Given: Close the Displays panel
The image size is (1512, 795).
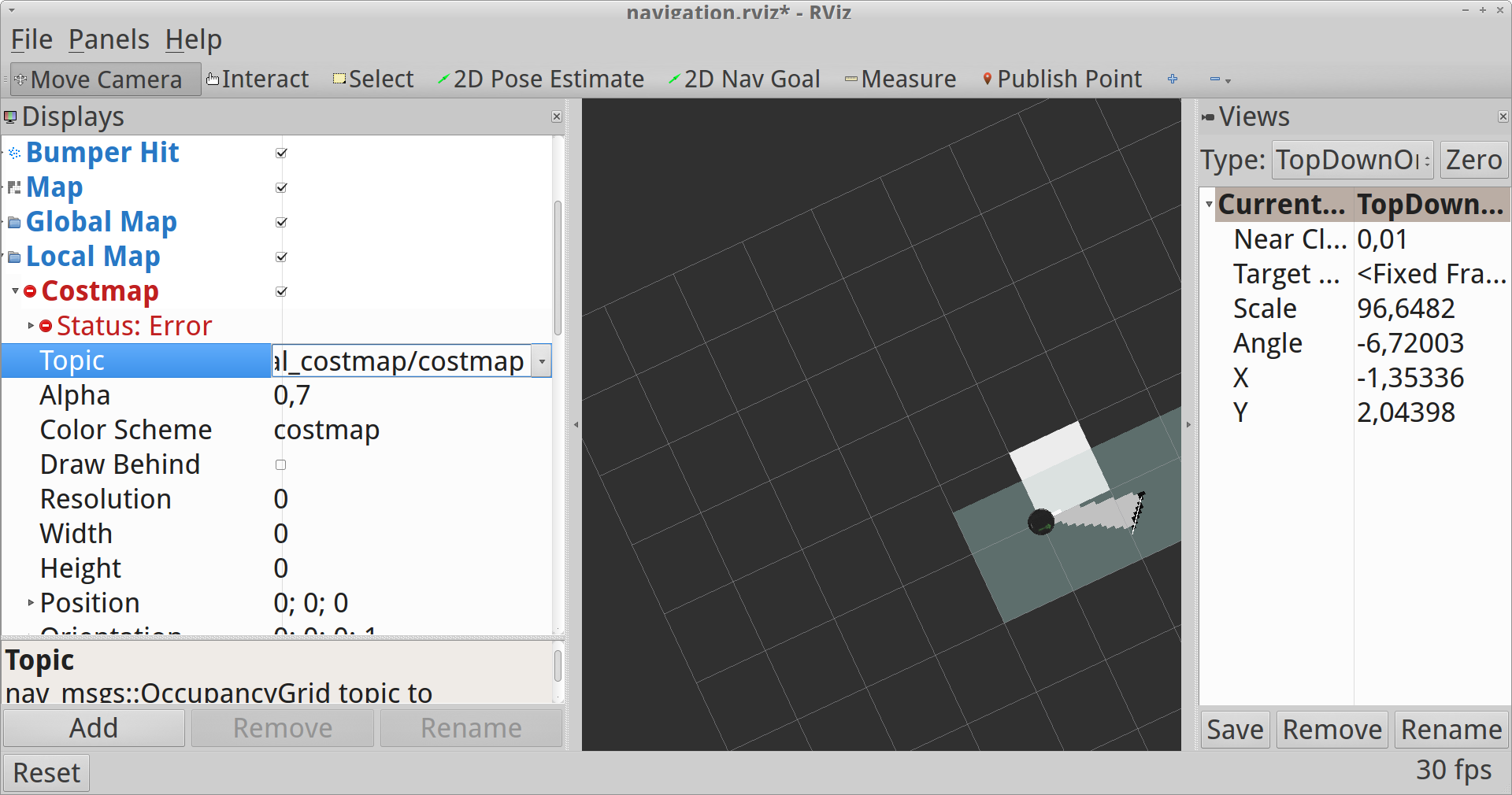Looking at the screenshot, I should (556, 116).
